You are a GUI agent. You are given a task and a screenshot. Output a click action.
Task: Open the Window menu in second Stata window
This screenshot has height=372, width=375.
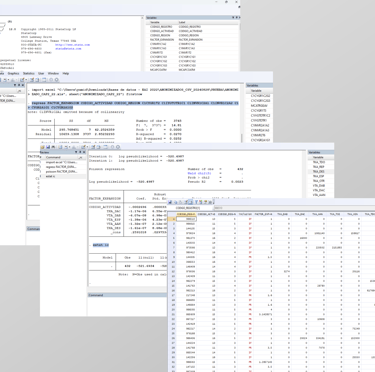click(53, 73)
